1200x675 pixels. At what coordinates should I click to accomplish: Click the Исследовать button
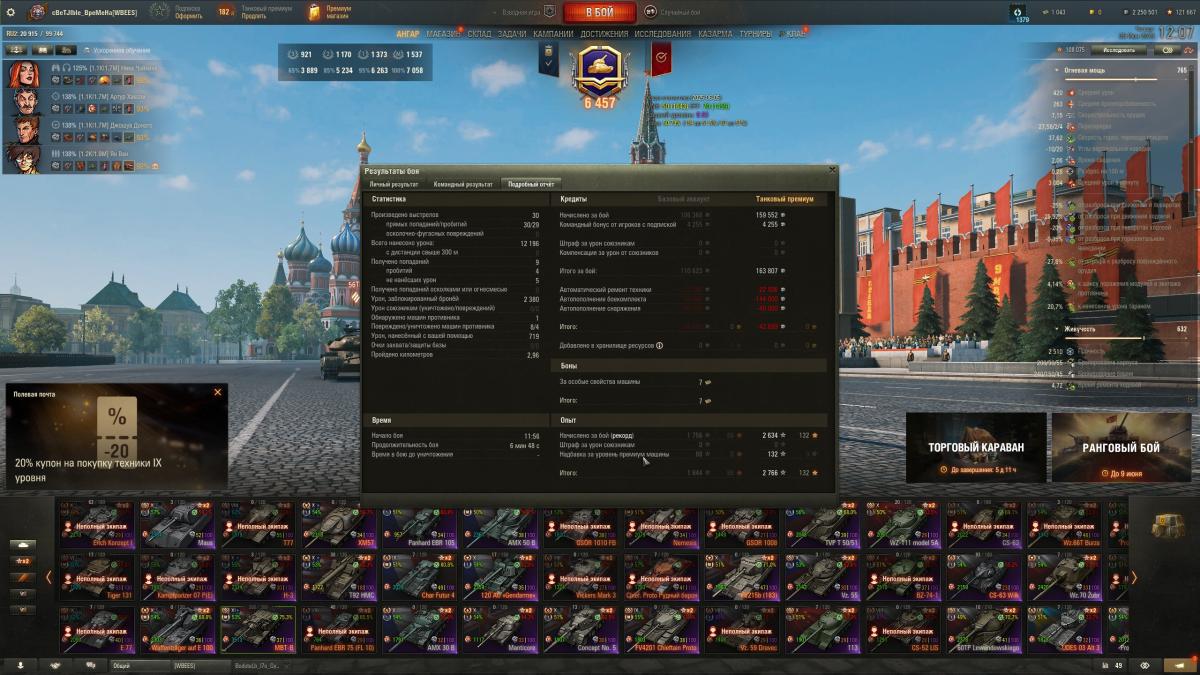point(1119,49)
